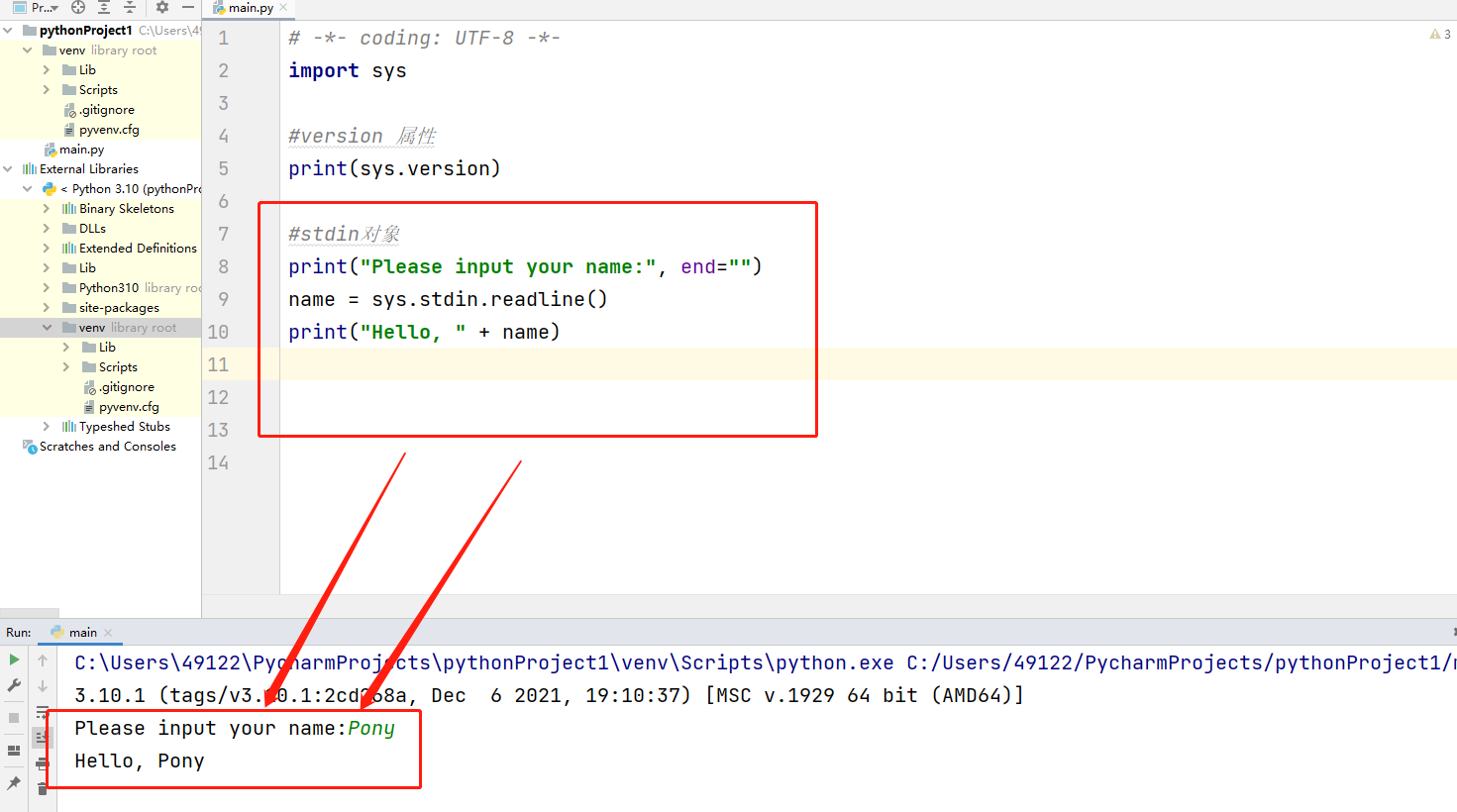Select the Binary Skeletons label
This screenshot has width=1457, height=812.
tap(127, 209)
